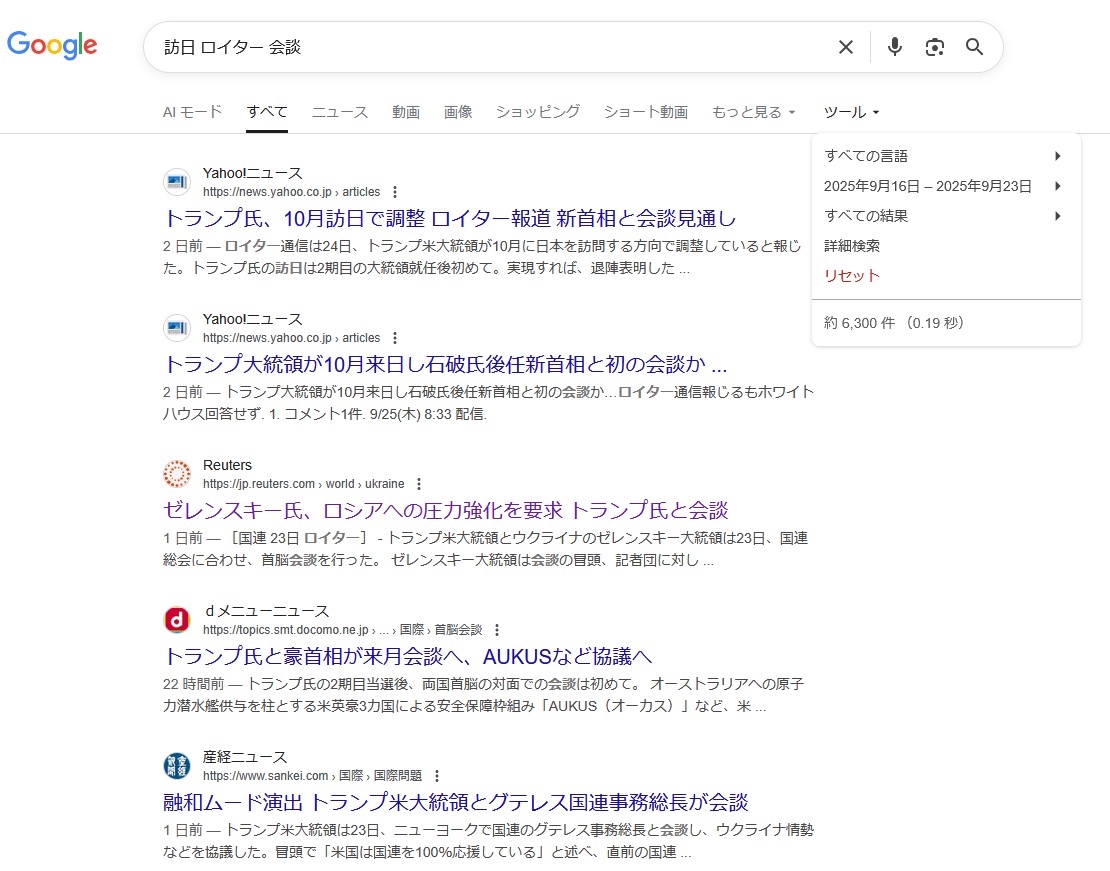Screen dimensions: 1110x871
Task: Collapse the ツール menu
Action: tap(851, 112)
